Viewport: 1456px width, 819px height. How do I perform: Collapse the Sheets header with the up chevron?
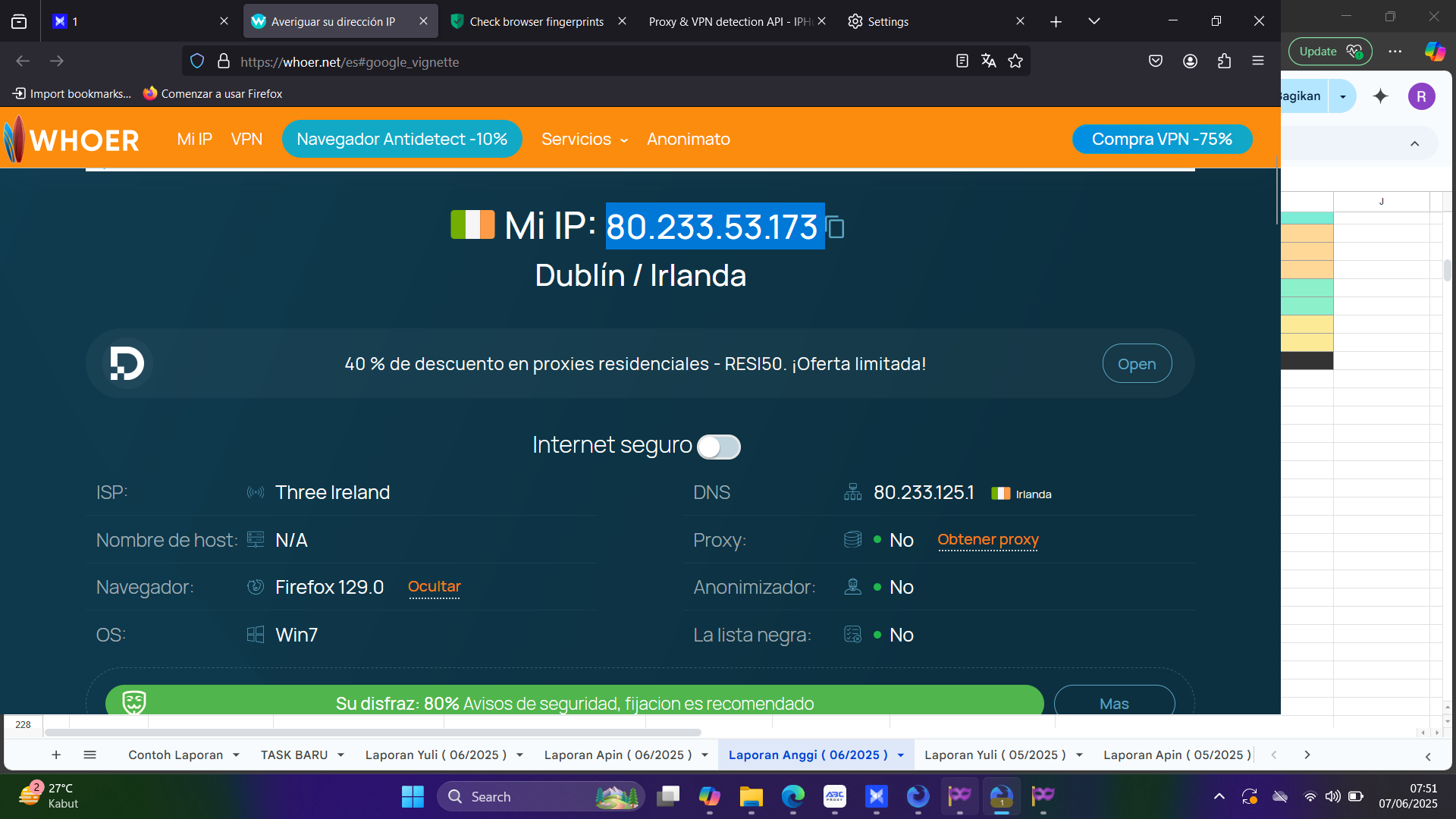(1414, 144)
